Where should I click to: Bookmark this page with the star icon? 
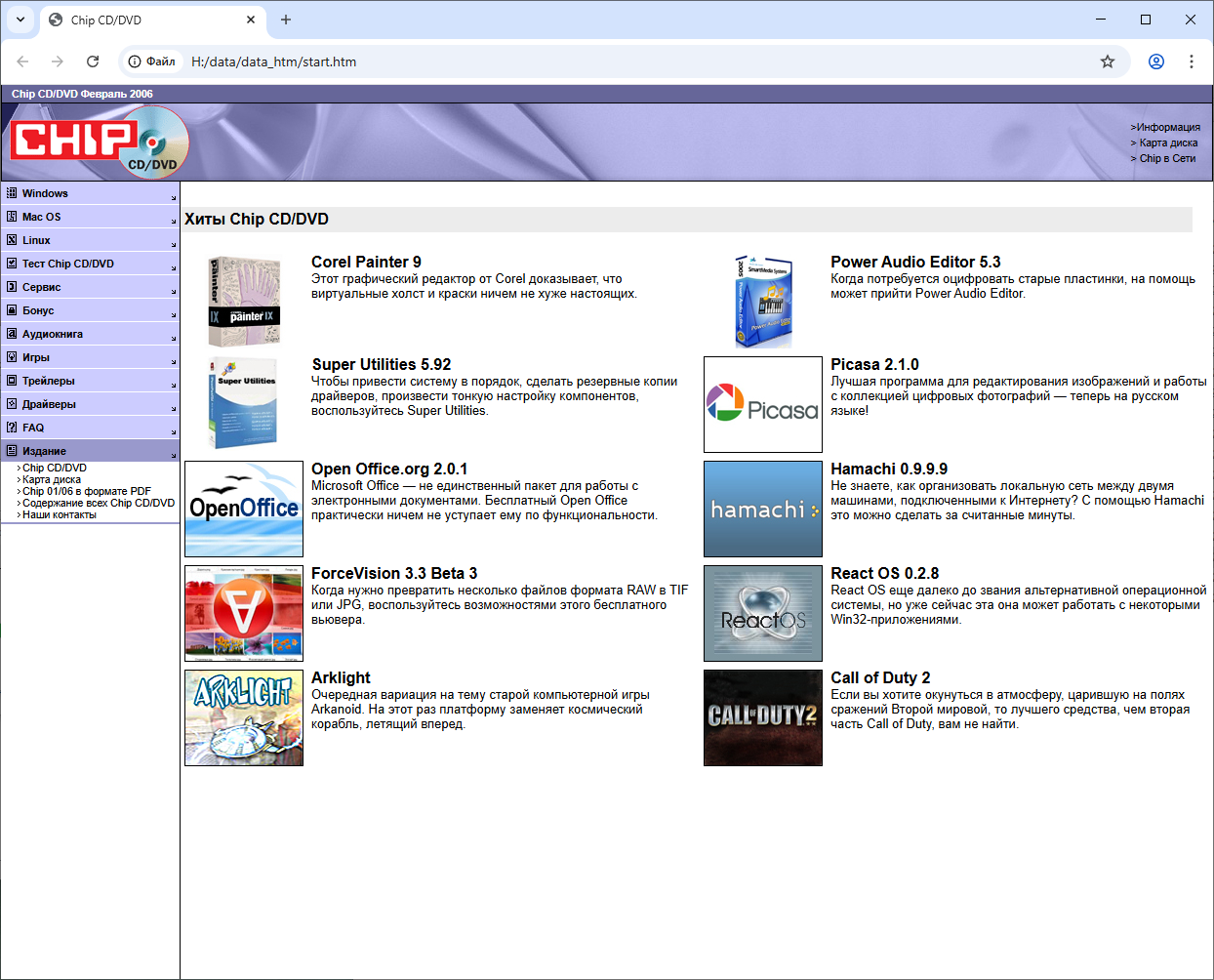pos(1108,61)
